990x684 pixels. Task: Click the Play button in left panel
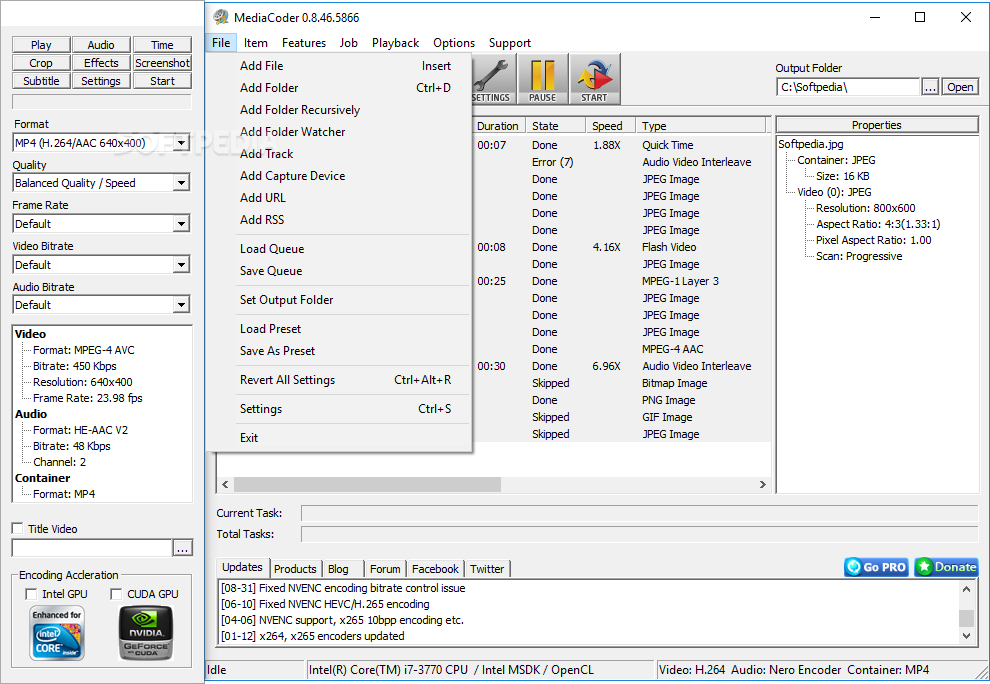[x=41, y=45]
